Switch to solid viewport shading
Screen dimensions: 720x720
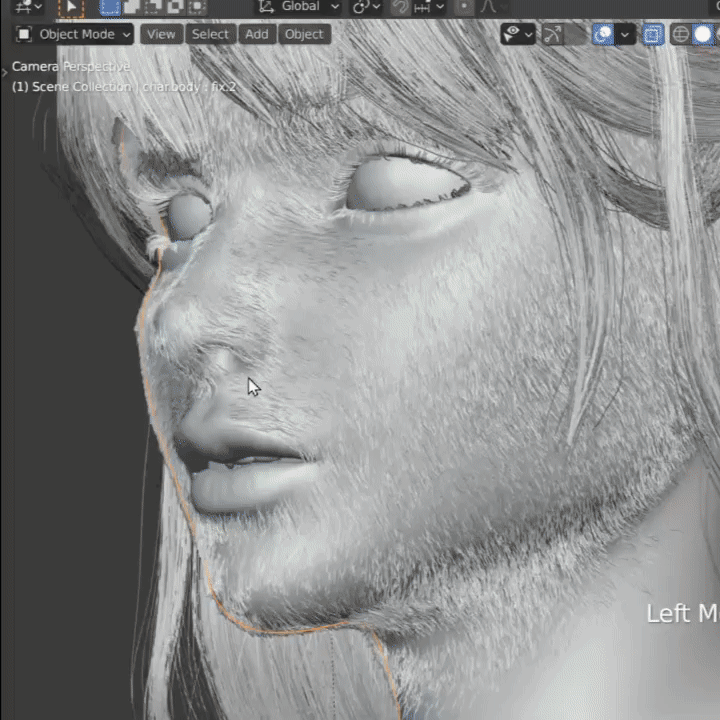click(x=702, y=34)
